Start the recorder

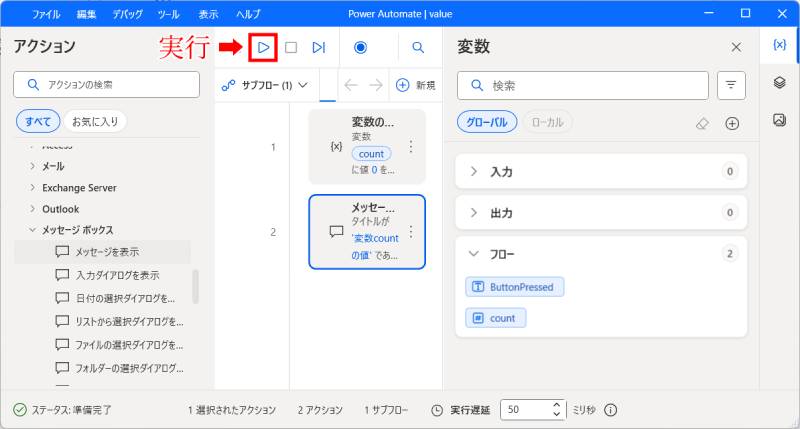tap(361, 47)
